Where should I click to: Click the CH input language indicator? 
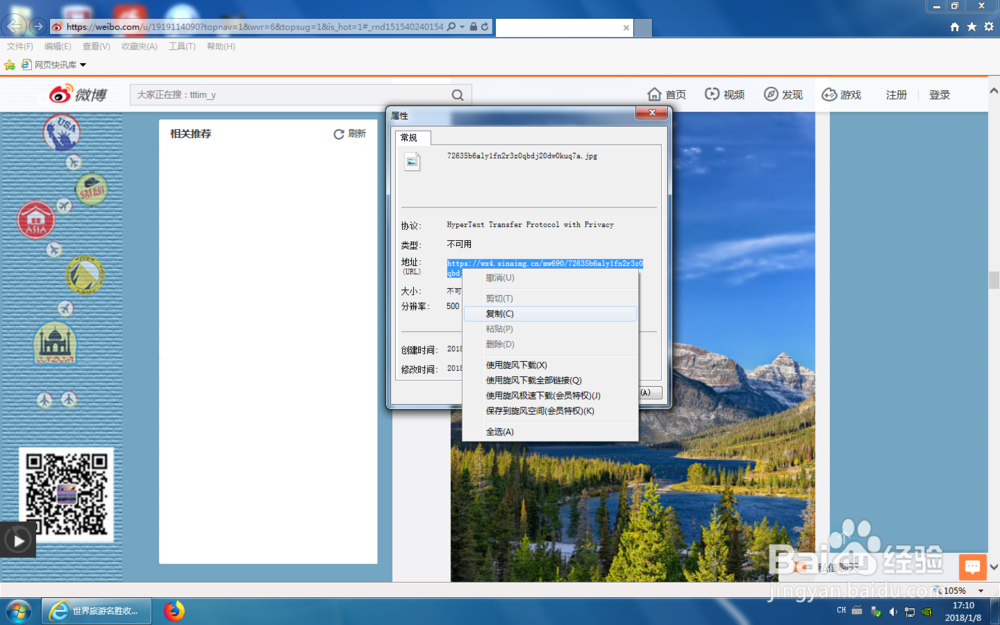click(x=841, y=610)
